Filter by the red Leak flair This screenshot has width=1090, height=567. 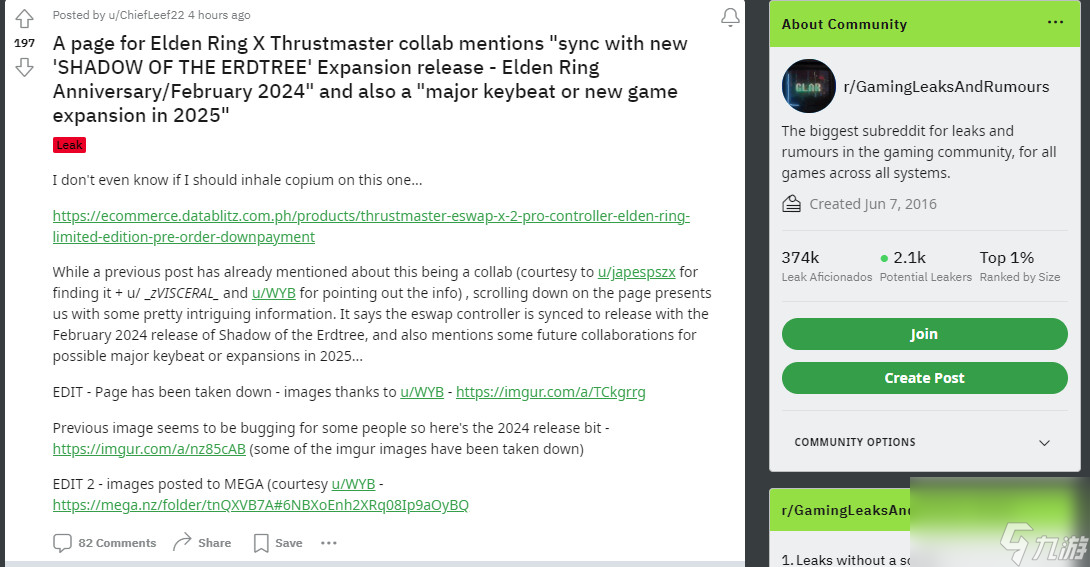tap(70, 145)
